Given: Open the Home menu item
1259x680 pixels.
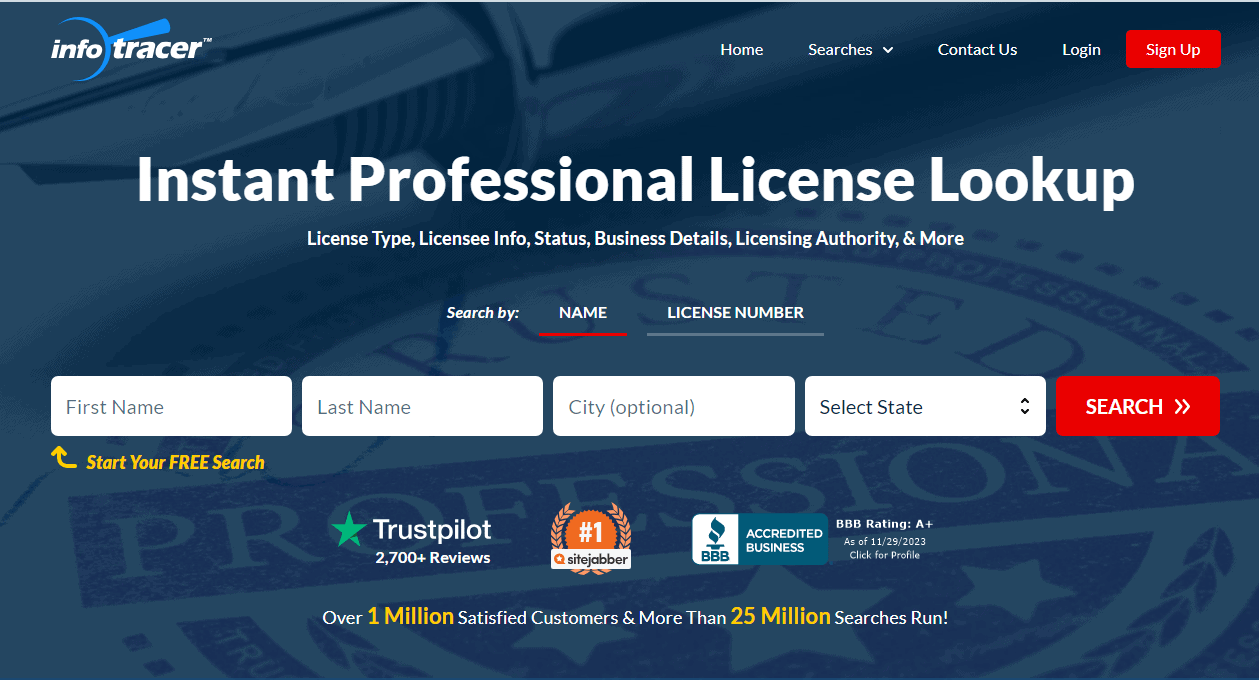Looking at the screenshot, I should click(x=741, y=49).
